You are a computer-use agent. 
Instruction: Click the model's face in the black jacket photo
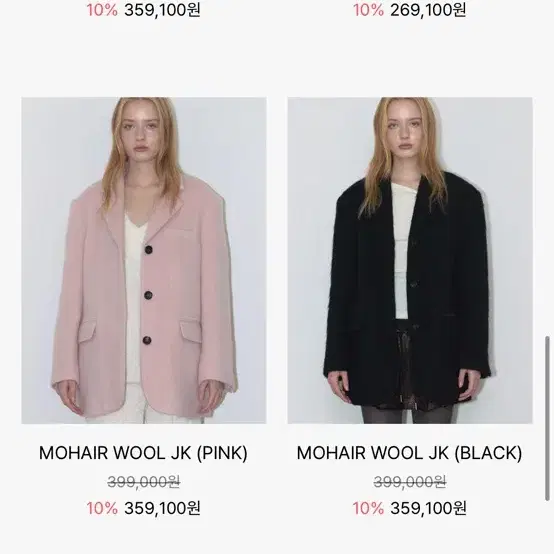[406, 129]
